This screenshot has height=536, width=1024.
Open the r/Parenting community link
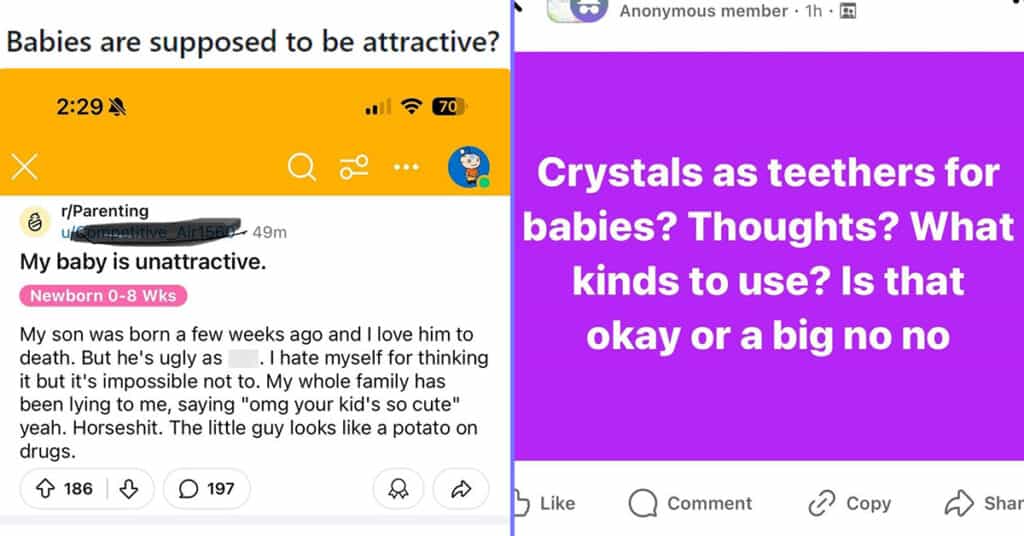click(x=104, y=211)
